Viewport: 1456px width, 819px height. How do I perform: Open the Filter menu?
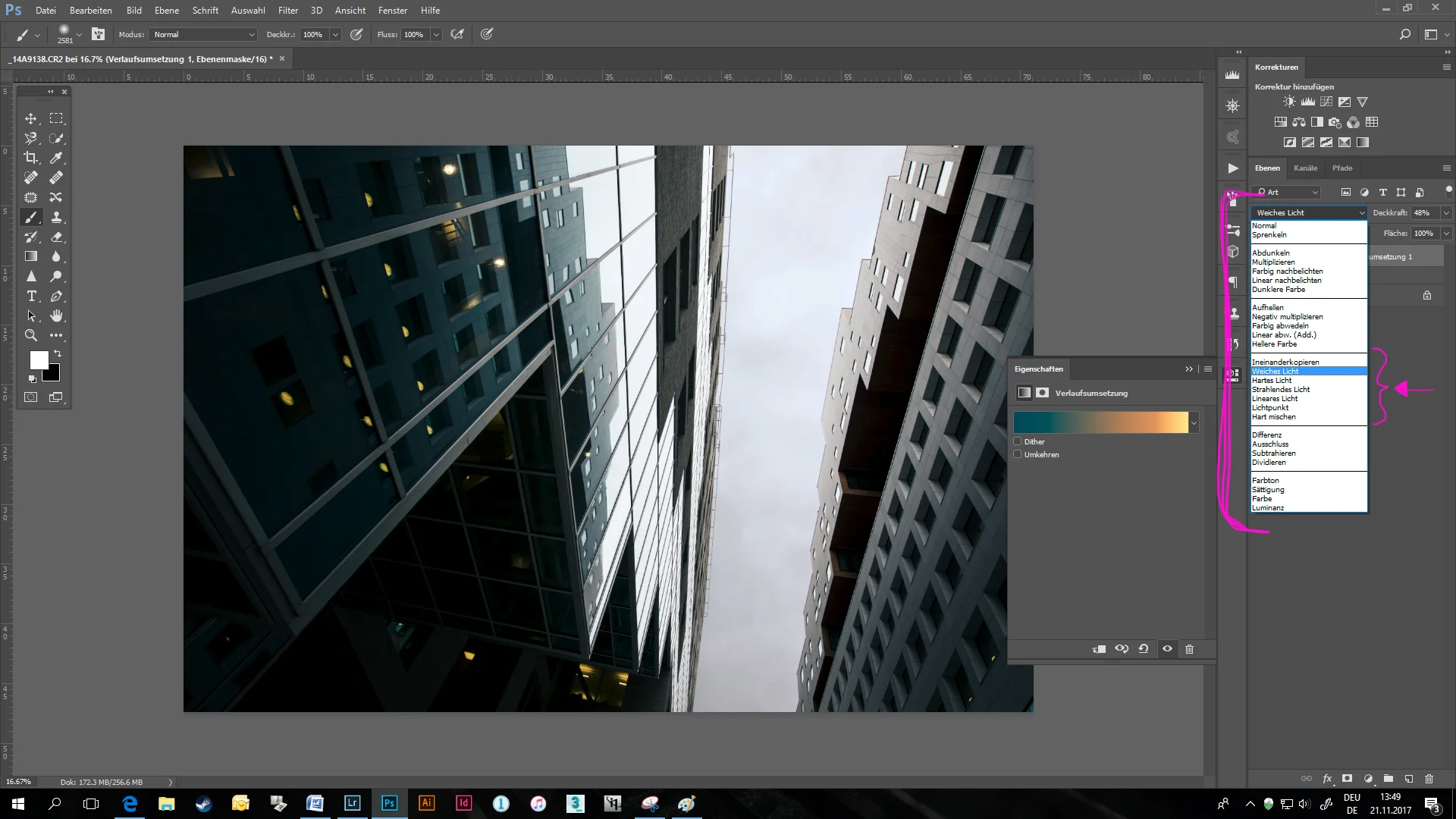click(x=288, y=11)
